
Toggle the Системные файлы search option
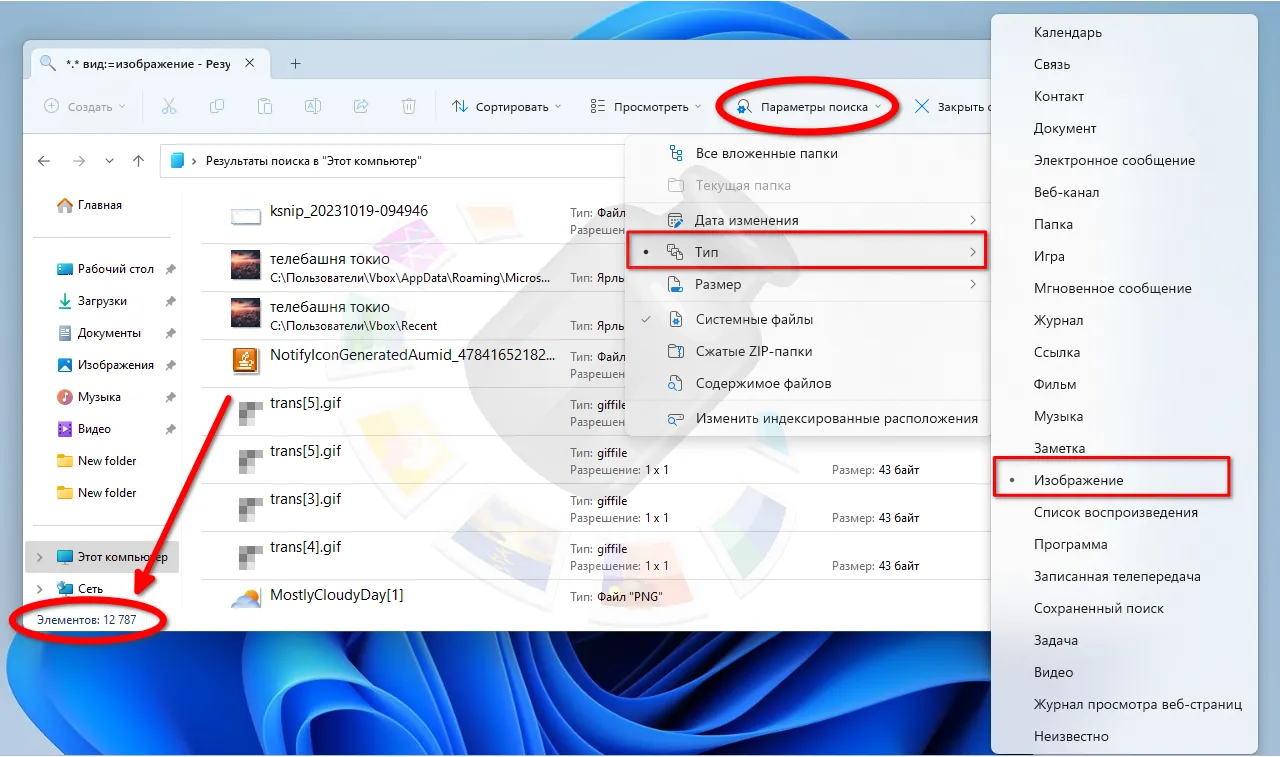[754, 320]
